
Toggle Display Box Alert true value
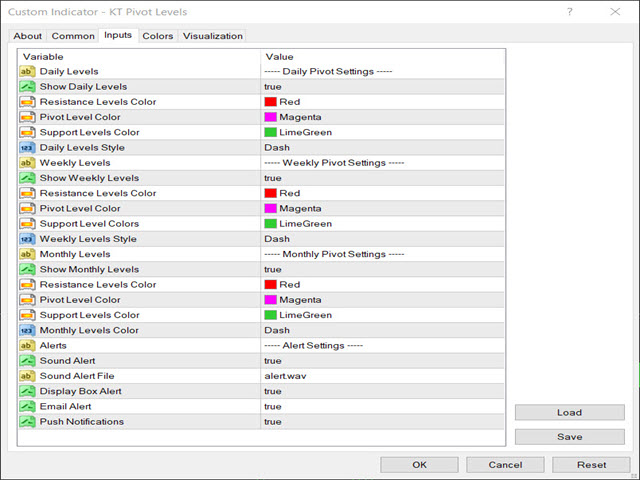382,391
